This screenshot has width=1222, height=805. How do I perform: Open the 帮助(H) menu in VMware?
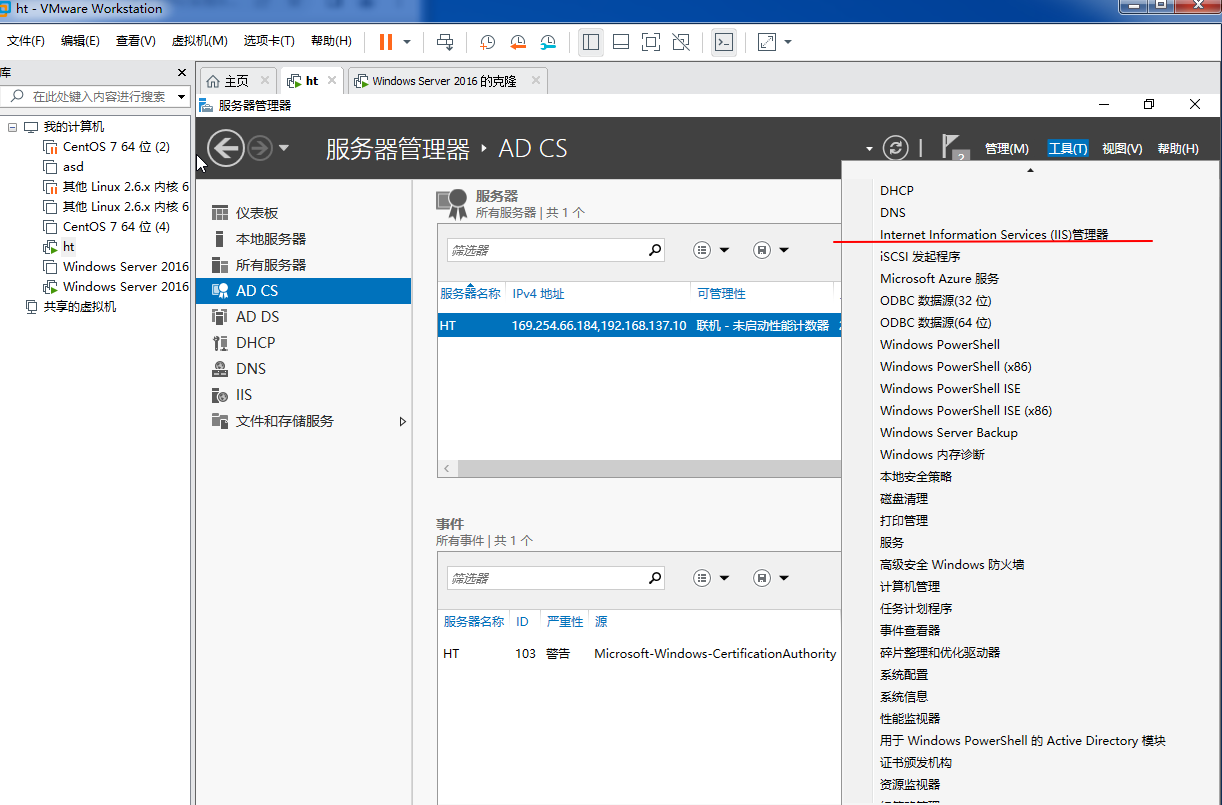(x=331, y=41)
